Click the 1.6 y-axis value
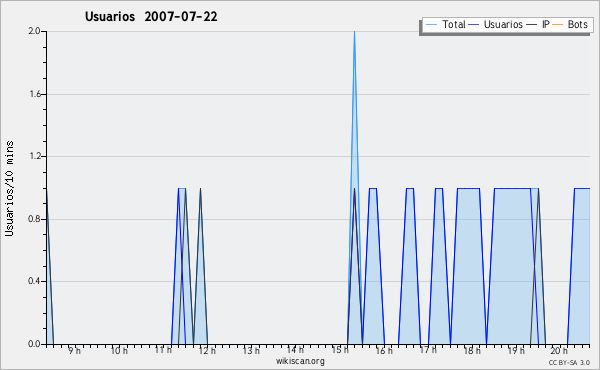Viewport: 600px width, 370px height. click(34, 94)
